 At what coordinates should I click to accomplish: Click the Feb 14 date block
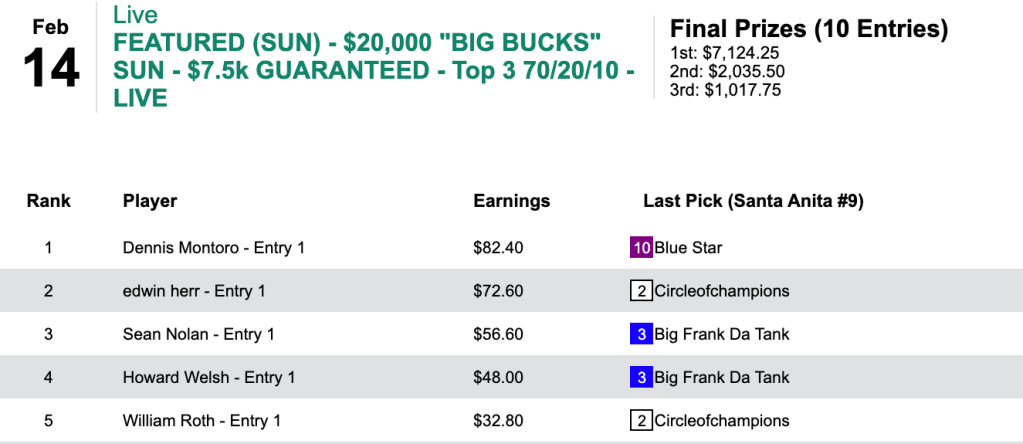50,55
